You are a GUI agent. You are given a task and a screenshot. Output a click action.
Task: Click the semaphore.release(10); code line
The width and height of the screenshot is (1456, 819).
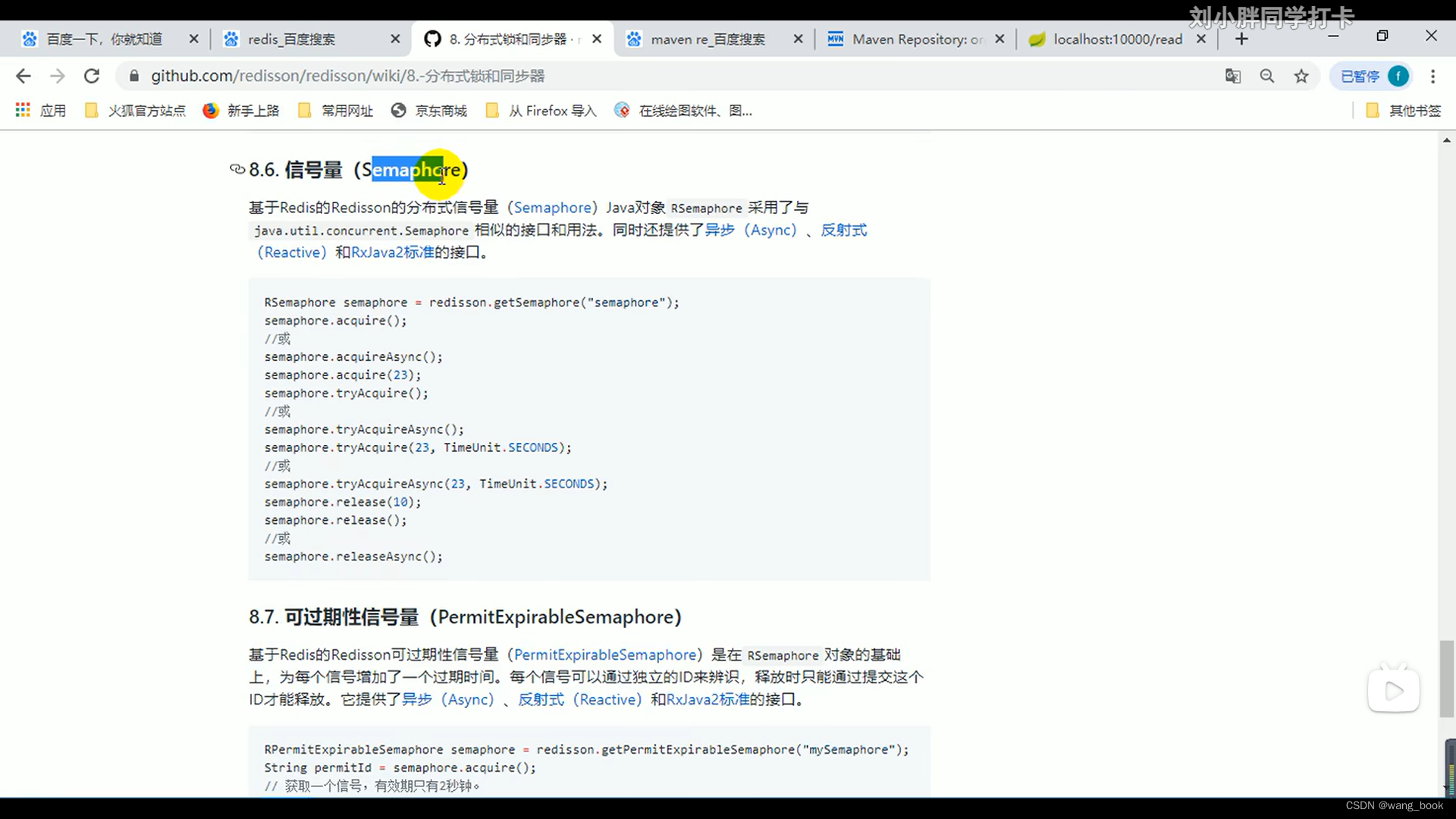[343, 502]
